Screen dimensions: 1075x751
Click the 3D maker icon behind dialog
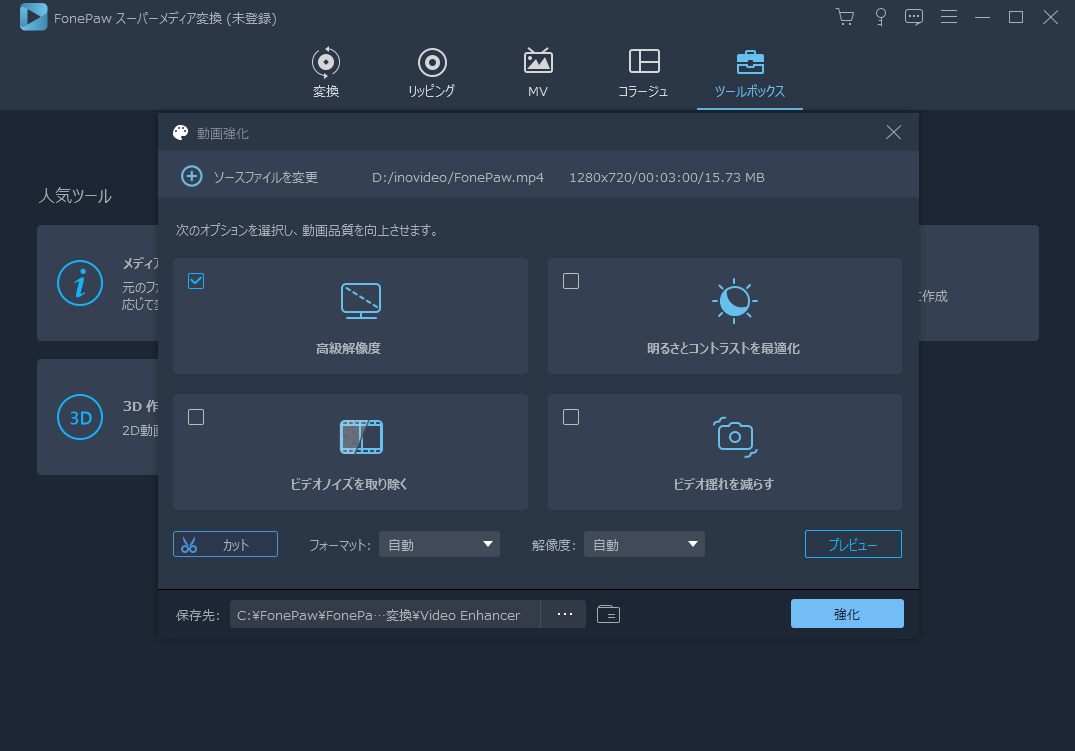pyautogui.click(x=80, y=417)
